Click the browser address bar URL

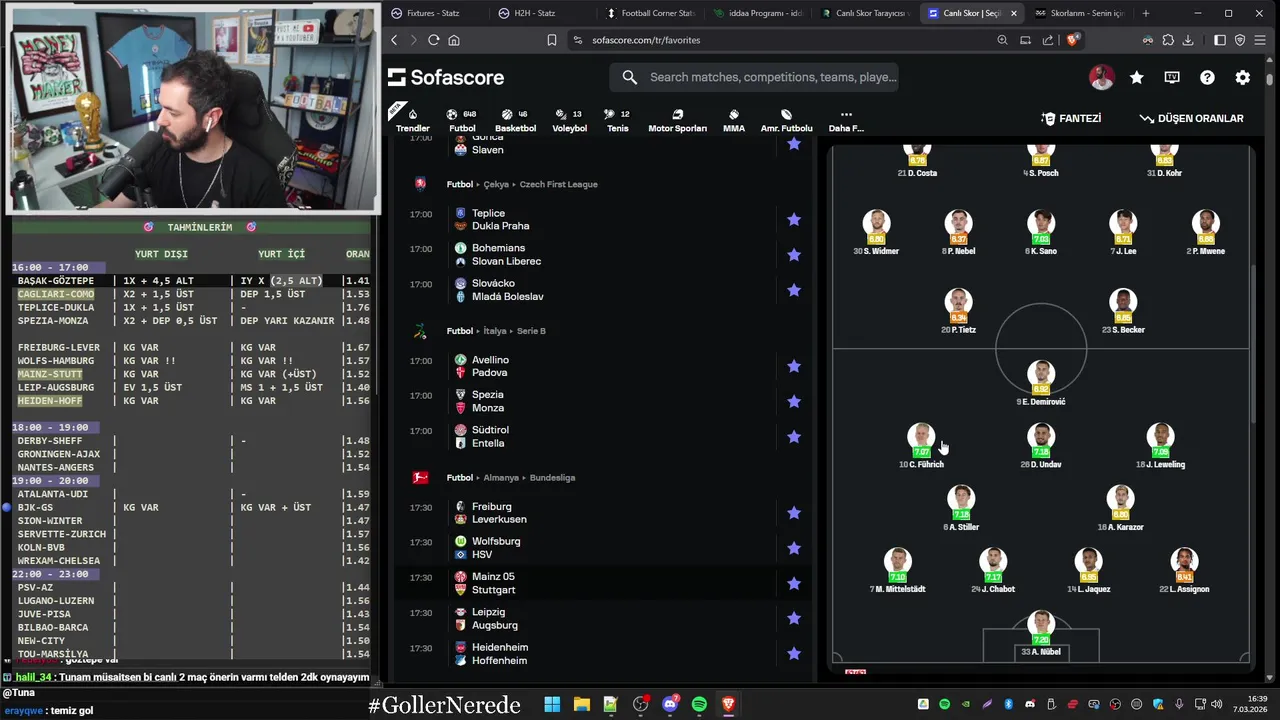coord(646,40)
